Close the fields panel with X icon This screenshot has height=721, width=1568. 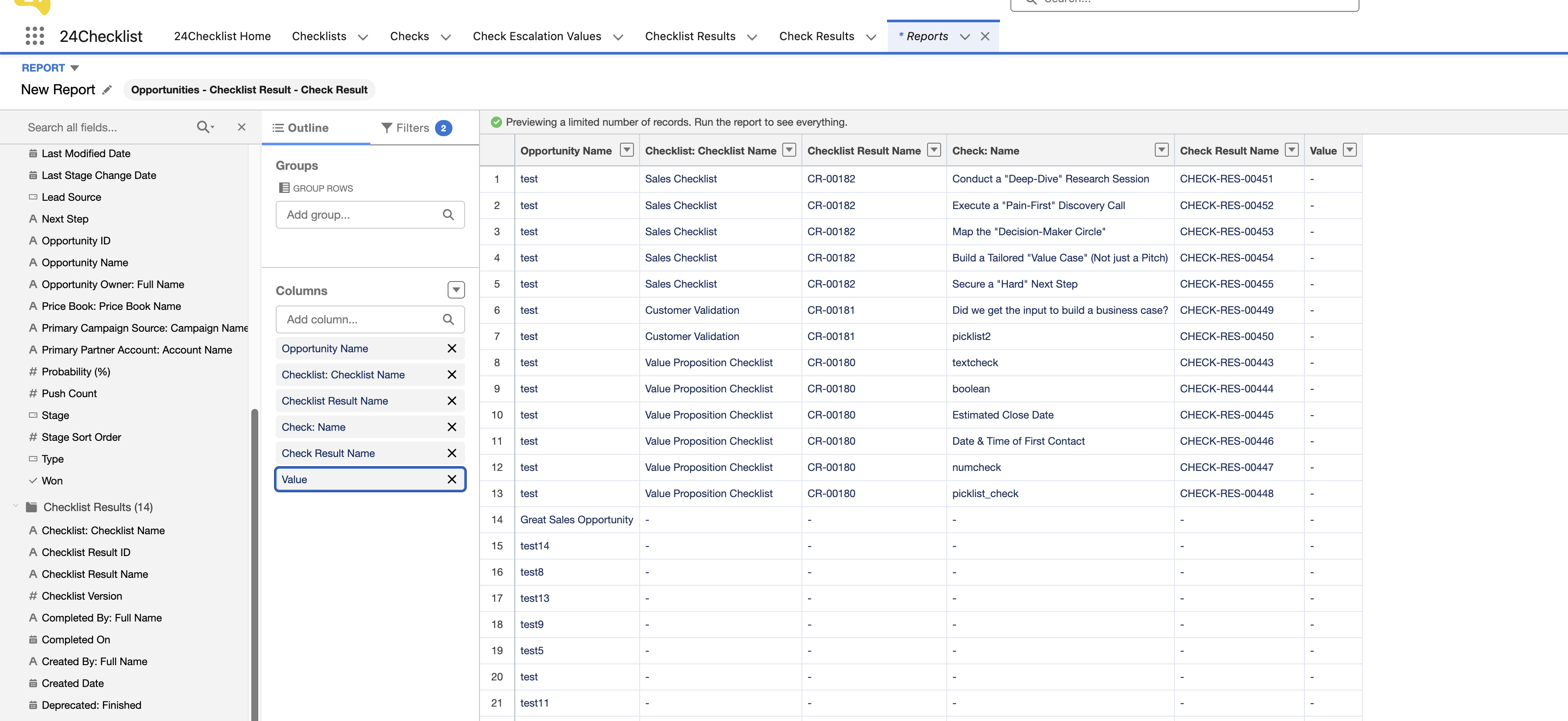coord(242,127)
